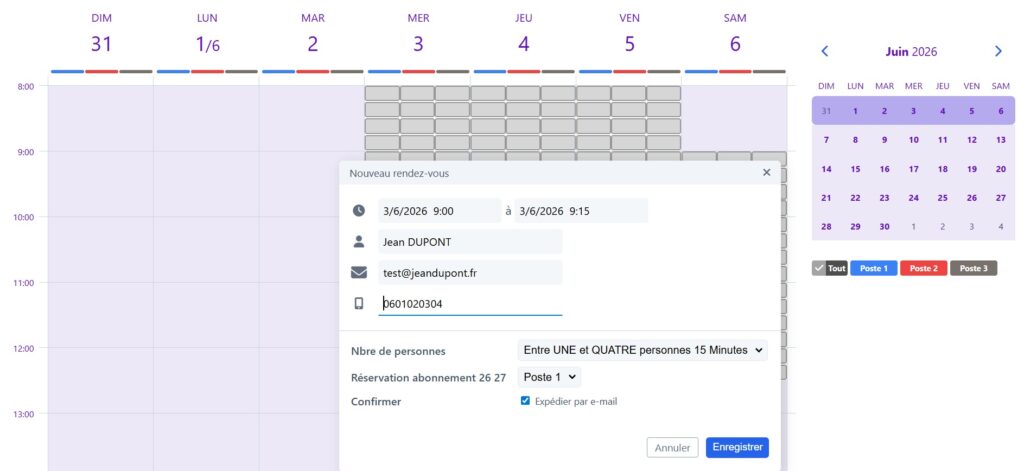Save appointment with Enregistrer button
1024x471 pixels.
(x=737, y=447)
